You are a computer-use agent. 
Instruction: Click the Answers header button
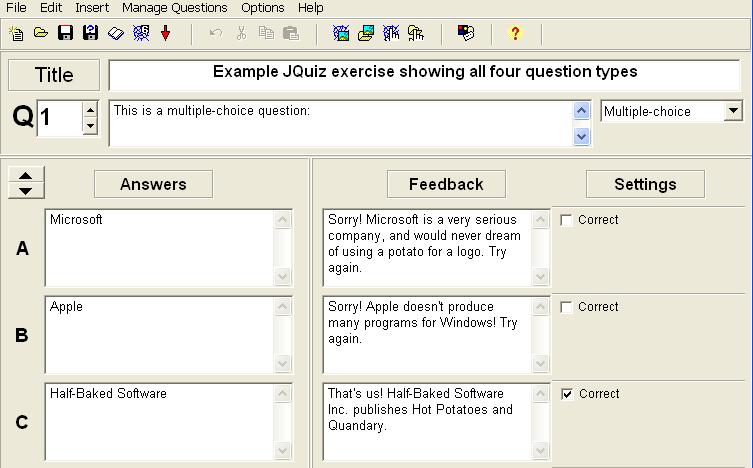[x=153, y=184]
